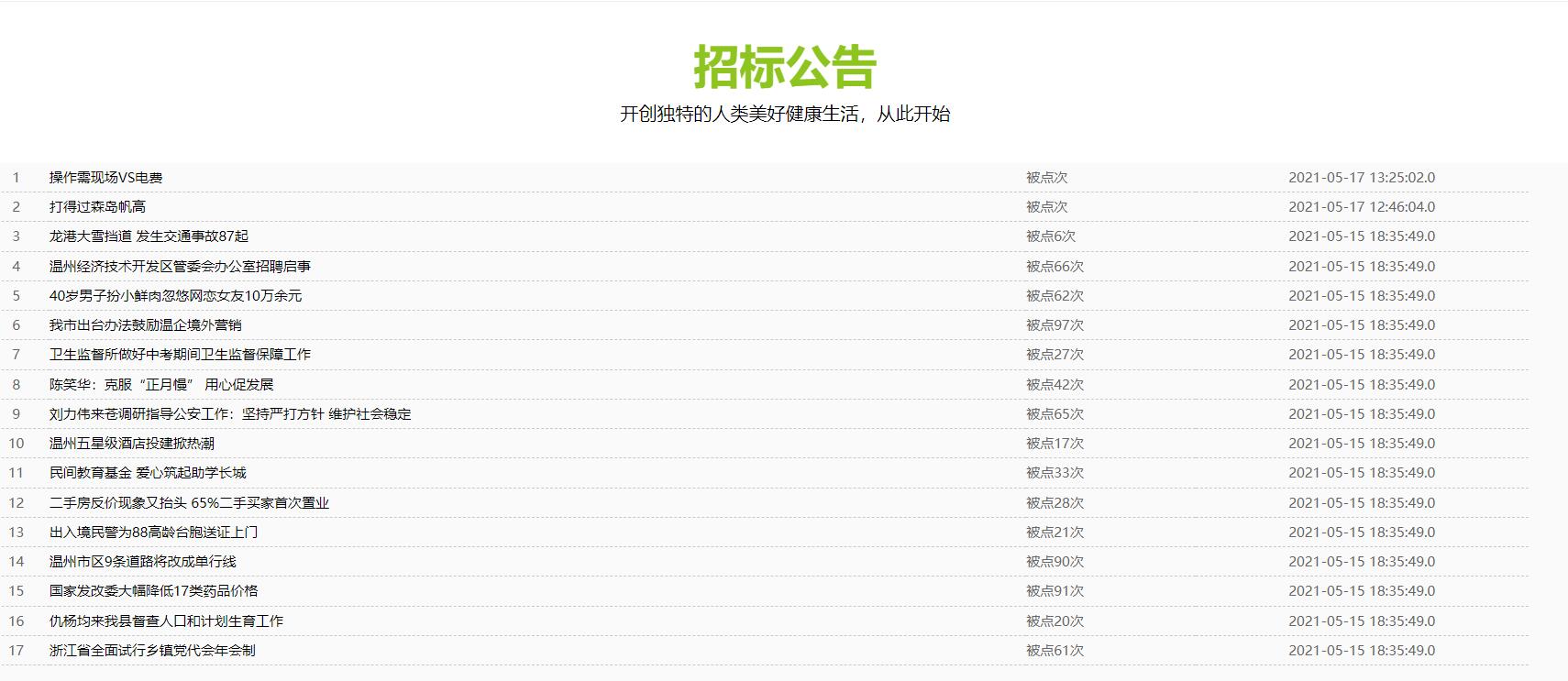This screenshot has width=1568, height=681.
Task: Open 温州五星级酒店投建掀热潮
Action: click(x=131, y=444)
